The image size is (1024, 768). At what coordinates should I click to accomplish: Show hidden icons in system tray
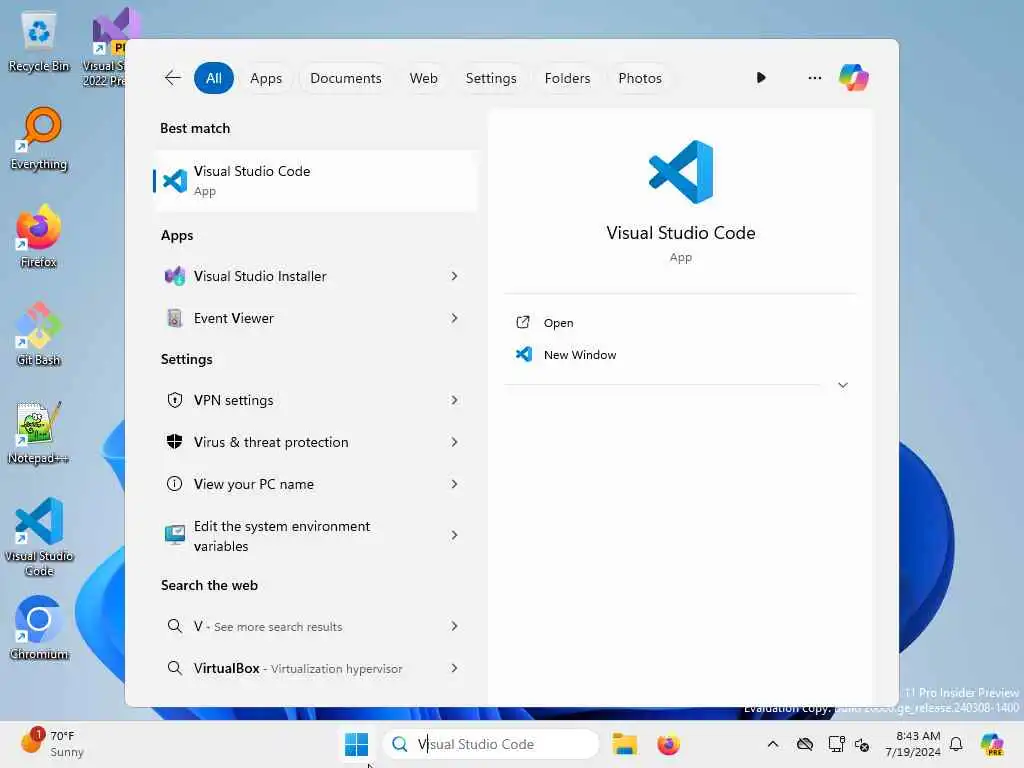[x=773, y=744]
